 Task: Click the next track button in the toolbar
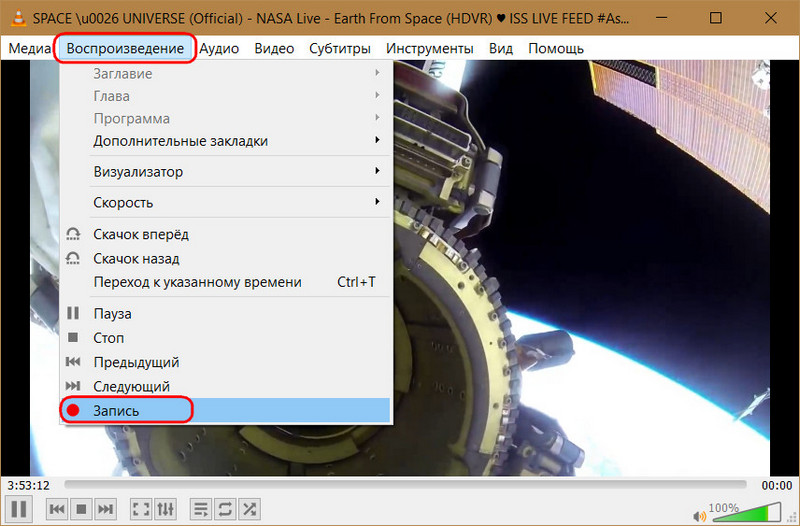[x=105, y=509]
